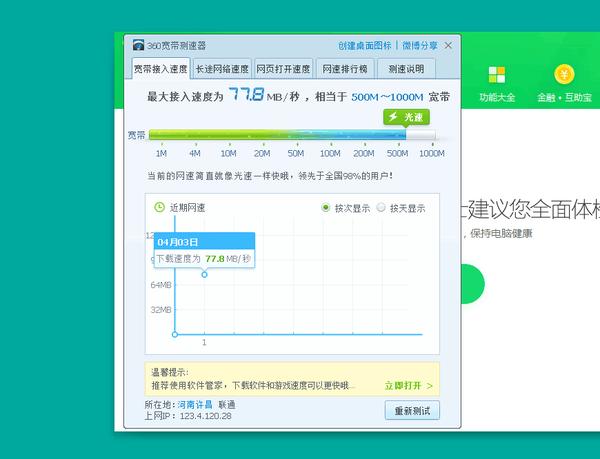Select 按天显示 radio button
Image resolution: width=600 pixels, height=459 pixels.
coord(381,208)
